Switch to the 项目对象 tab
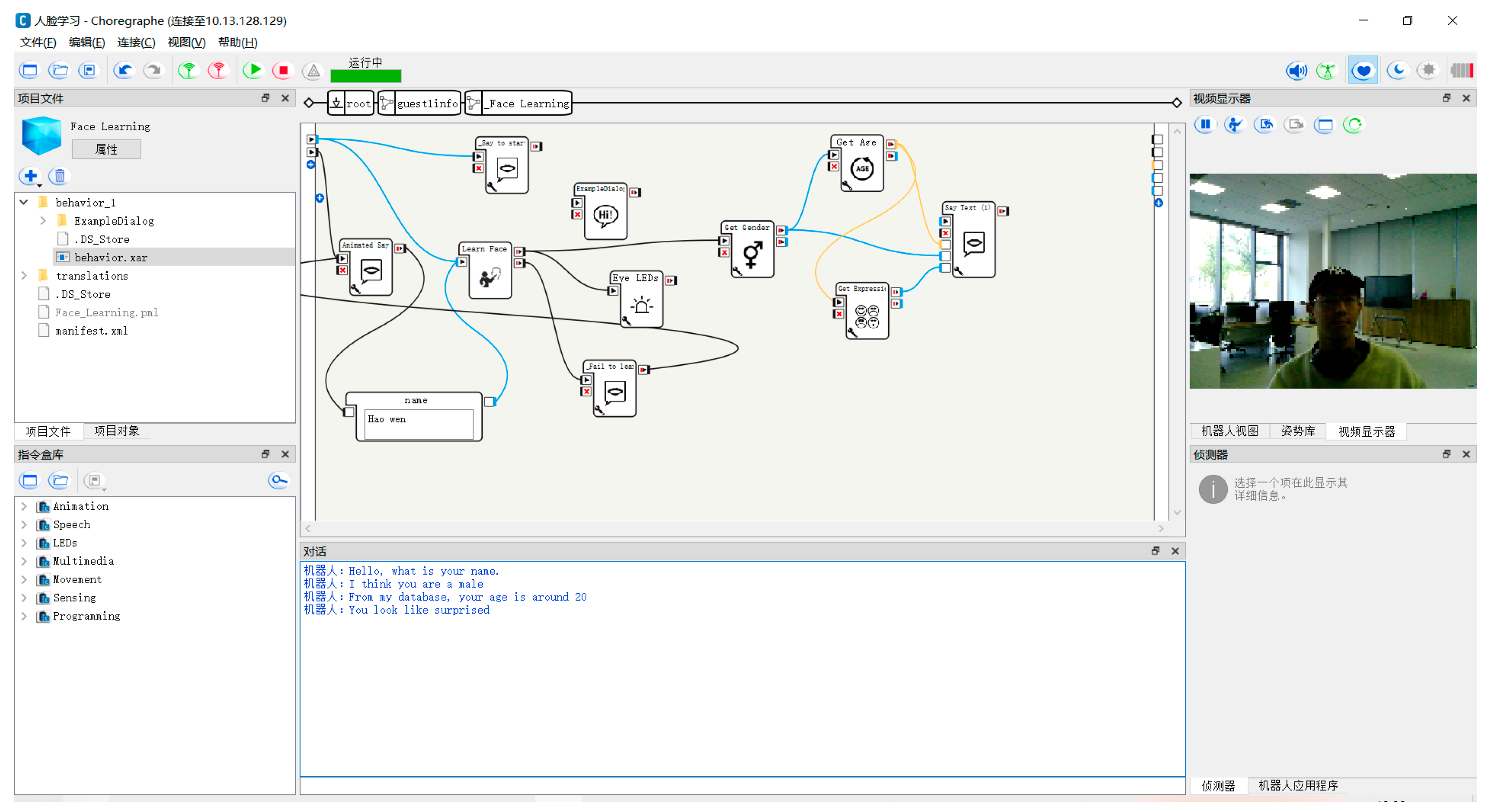Screen dimensions: 1492x812 [116, 431]
